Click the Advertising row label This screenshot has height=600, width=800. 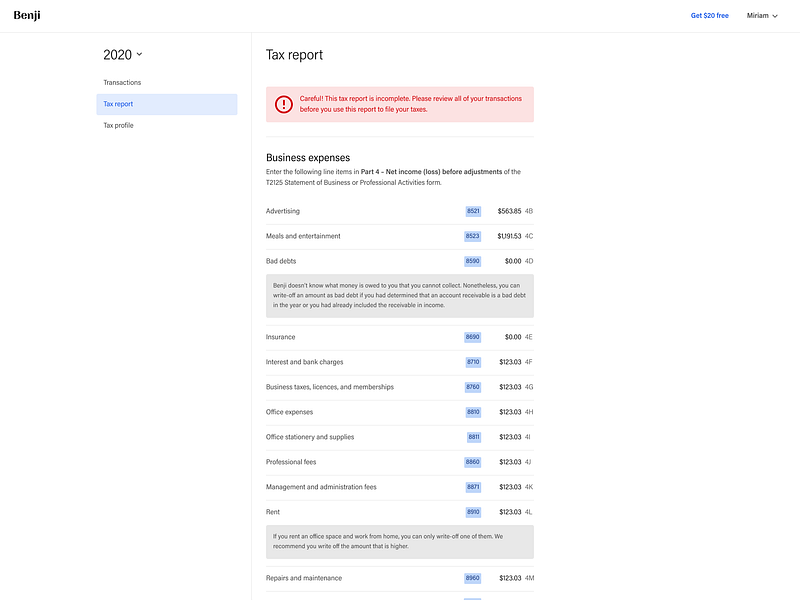click(283, 211)
